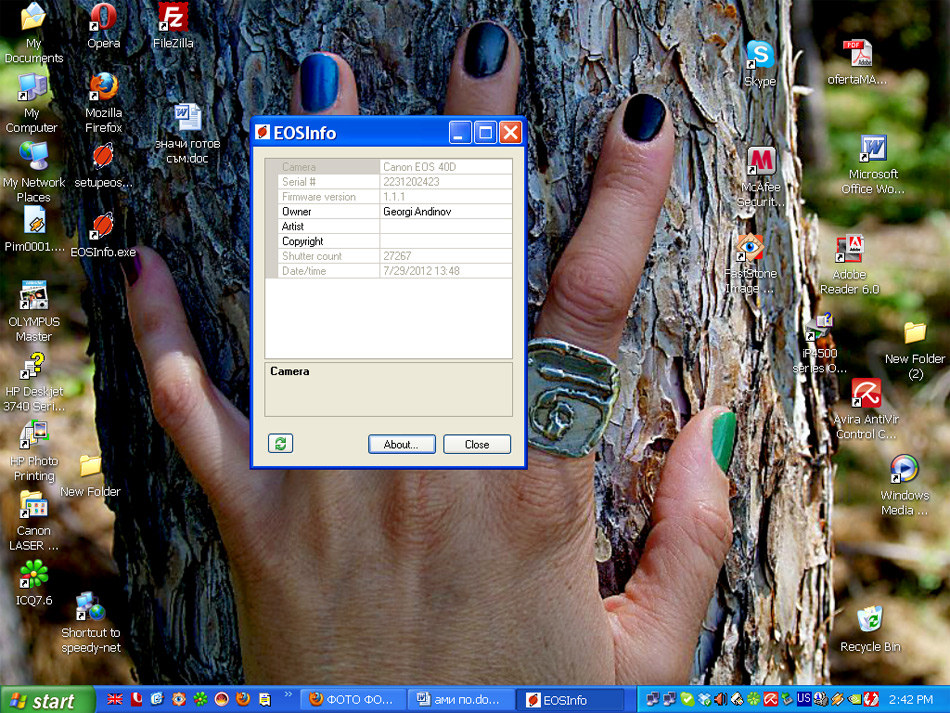Click the Windows Start button
Screen dimensions: 950x713
click(x=41, y=700)
